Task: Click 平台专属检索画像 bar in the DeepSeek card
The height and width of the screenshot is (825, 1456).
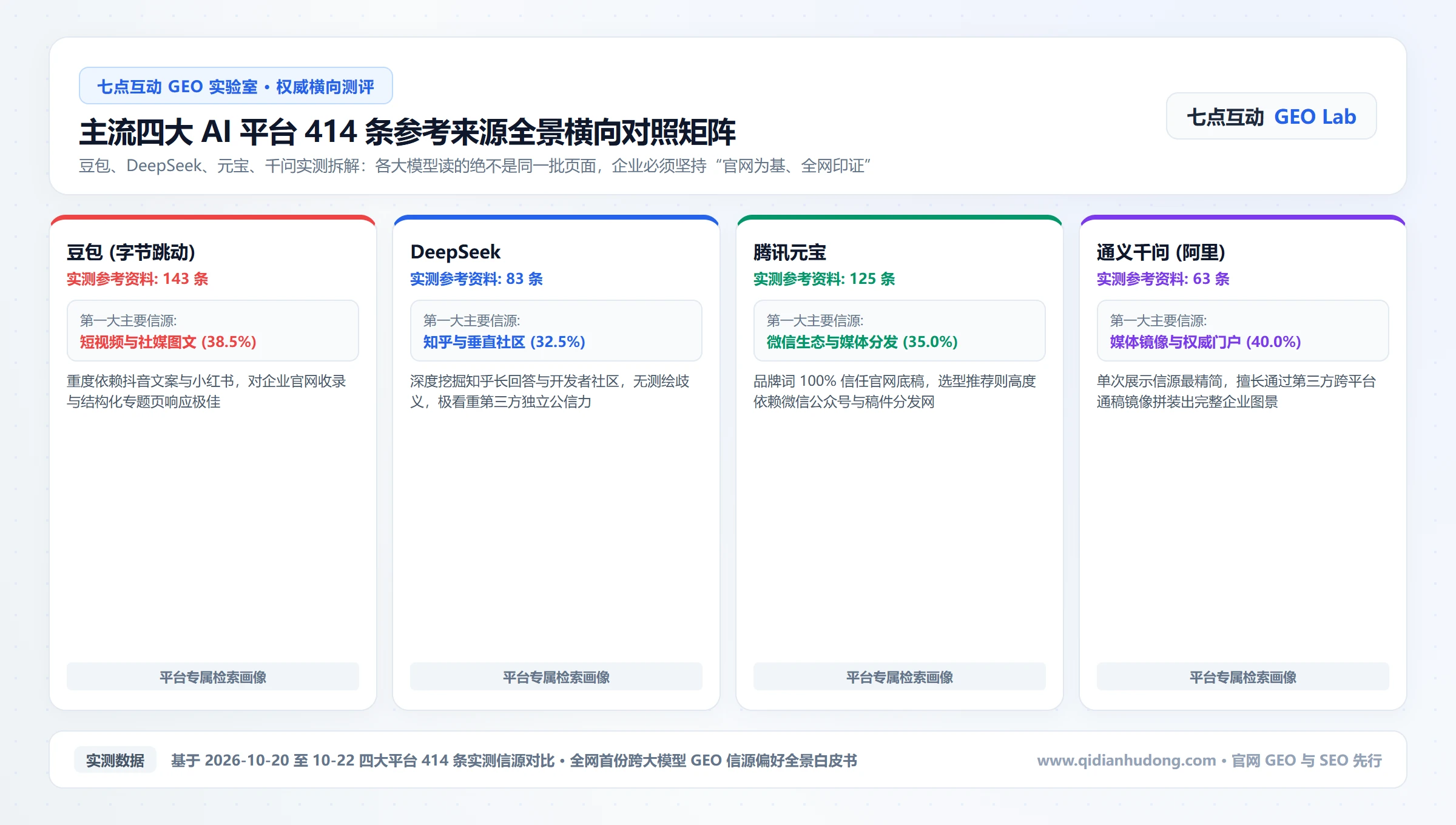Action: click(556, 676)
